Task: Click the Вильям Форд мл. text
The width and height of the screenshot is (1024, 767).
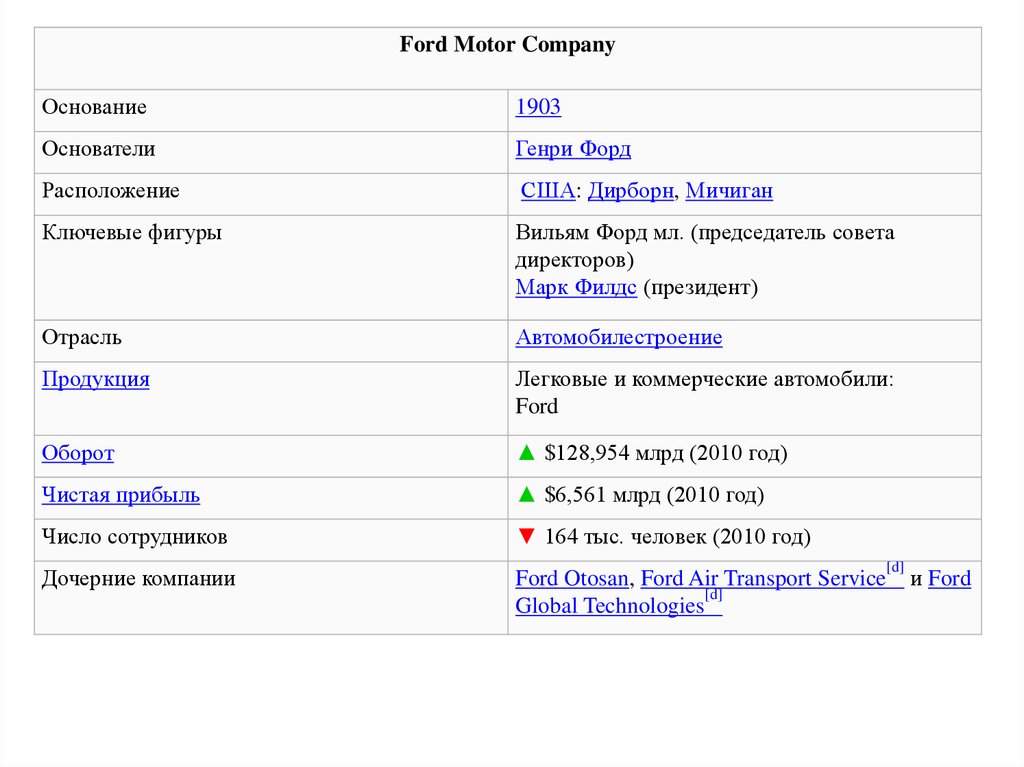Action: [x=600, y=233]
